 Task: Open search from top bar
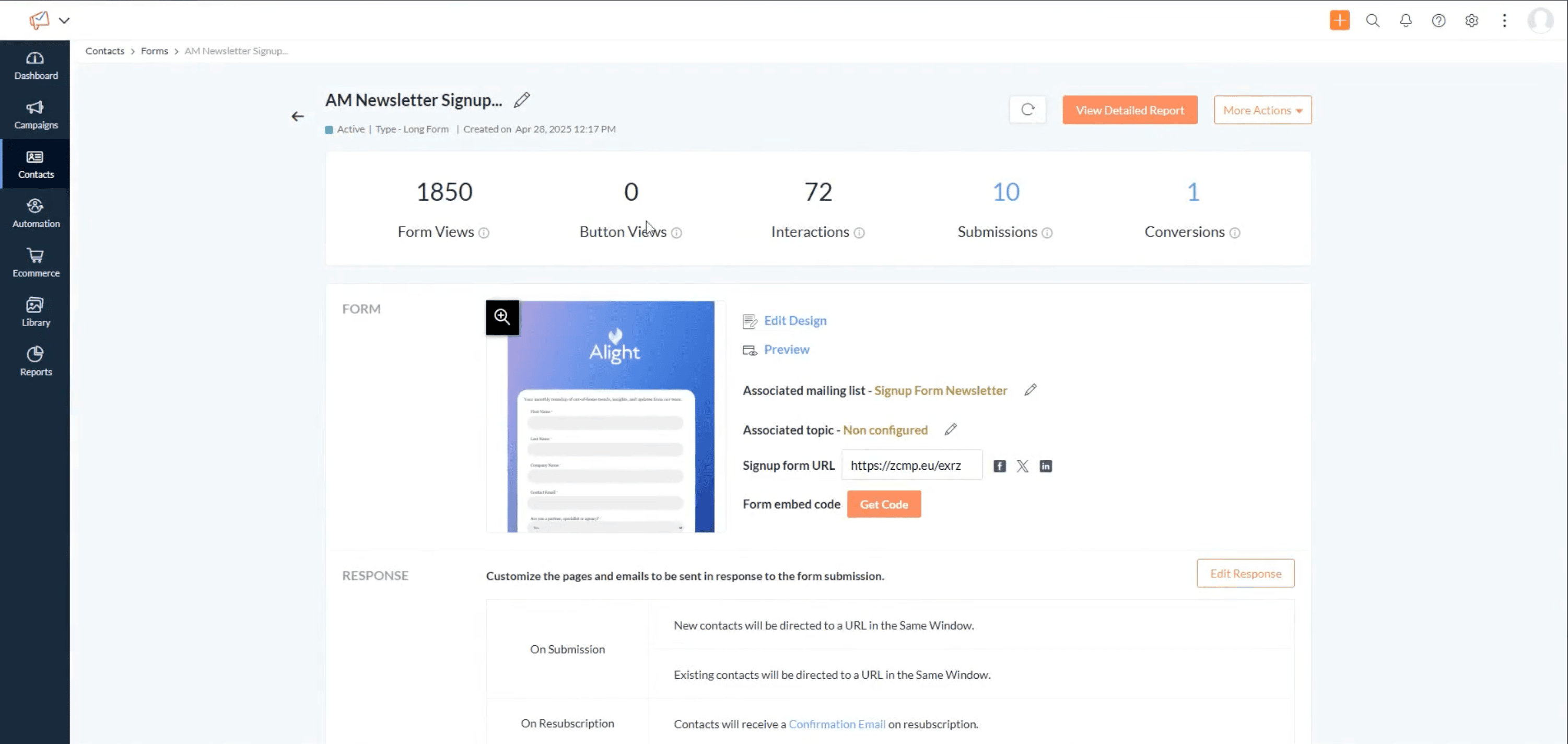coord(1373,20)
